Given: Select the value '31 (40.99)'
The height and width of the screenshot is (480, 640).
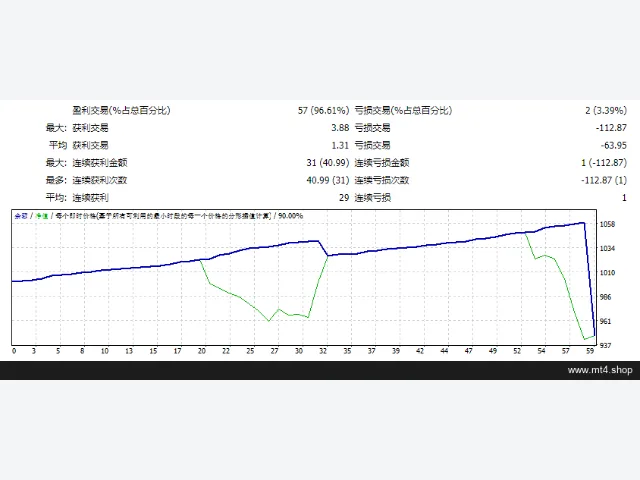Looking at the screenshot, I should point(328,163).
